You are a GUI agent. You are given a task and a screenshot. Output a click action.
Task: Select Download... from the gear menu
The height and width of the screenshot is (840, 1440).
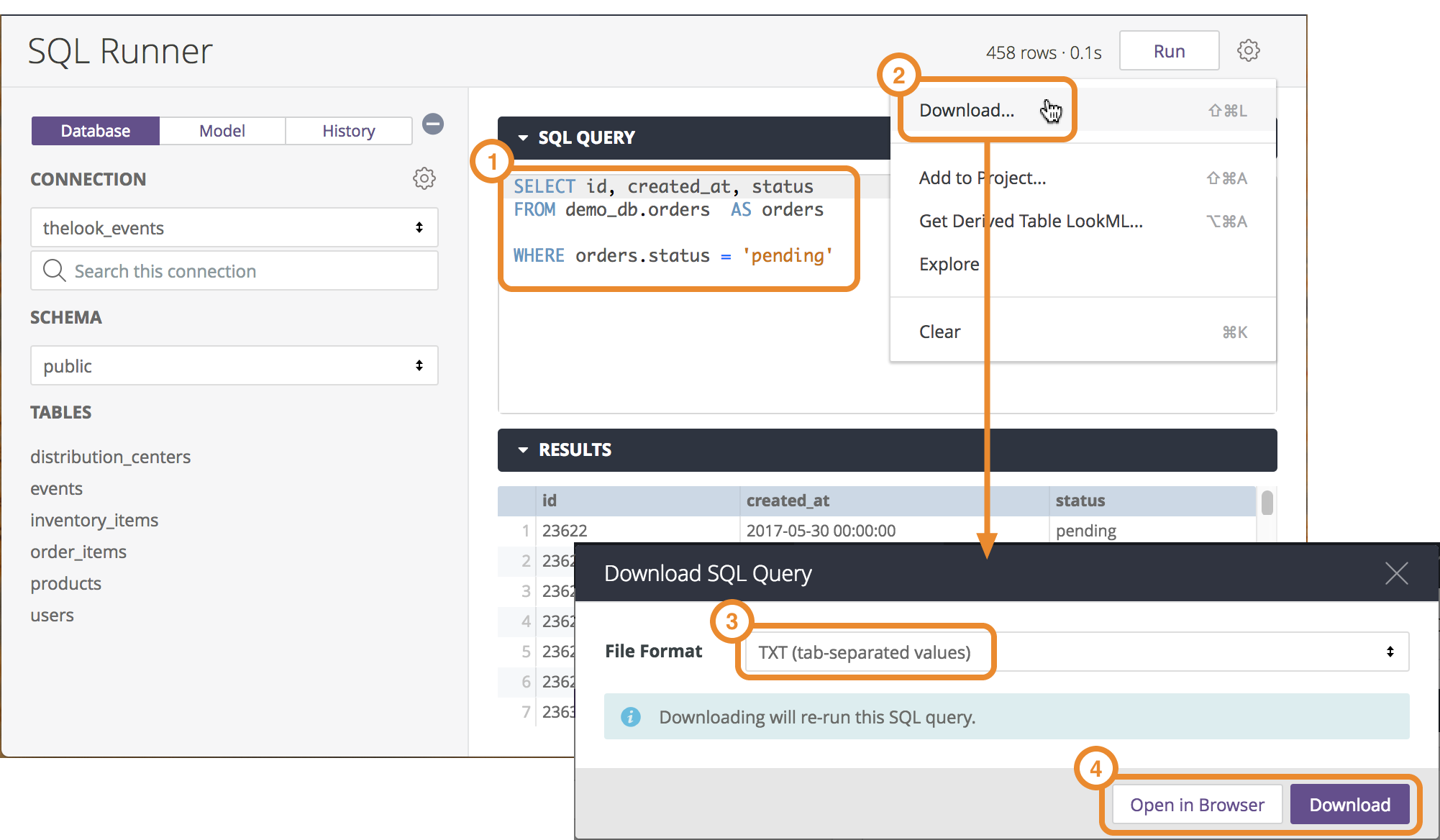(967, 110)
